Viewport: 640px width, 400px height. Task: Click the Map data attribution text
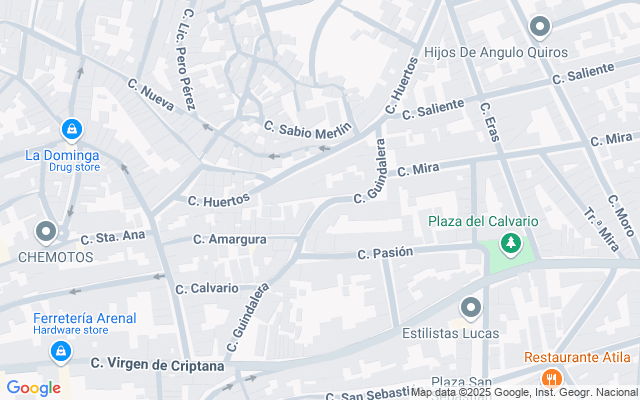click(x=525, y=393)
